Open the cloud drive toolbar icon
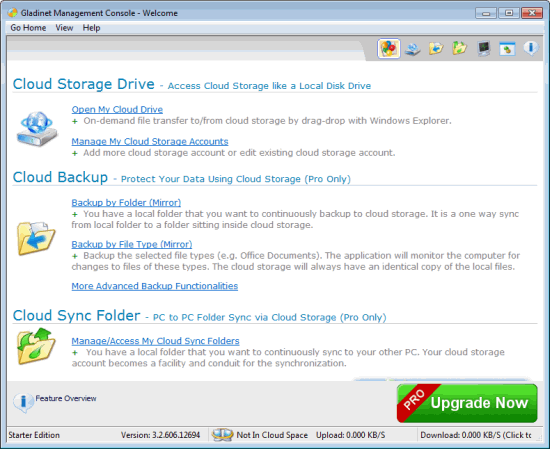 click(412, 48)
